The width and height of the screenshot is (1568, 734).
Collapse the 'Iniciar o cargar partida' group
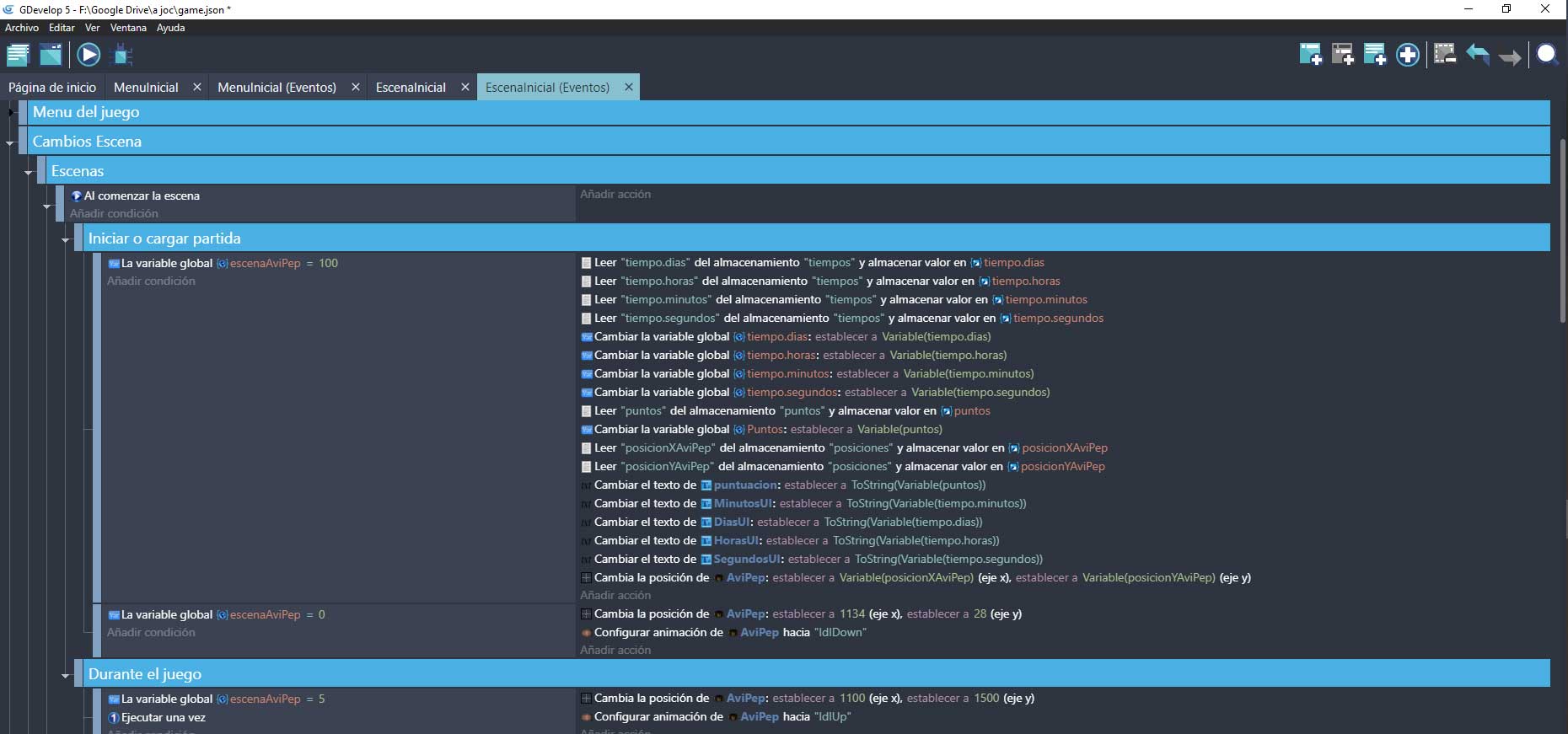[x=66, y=240]
